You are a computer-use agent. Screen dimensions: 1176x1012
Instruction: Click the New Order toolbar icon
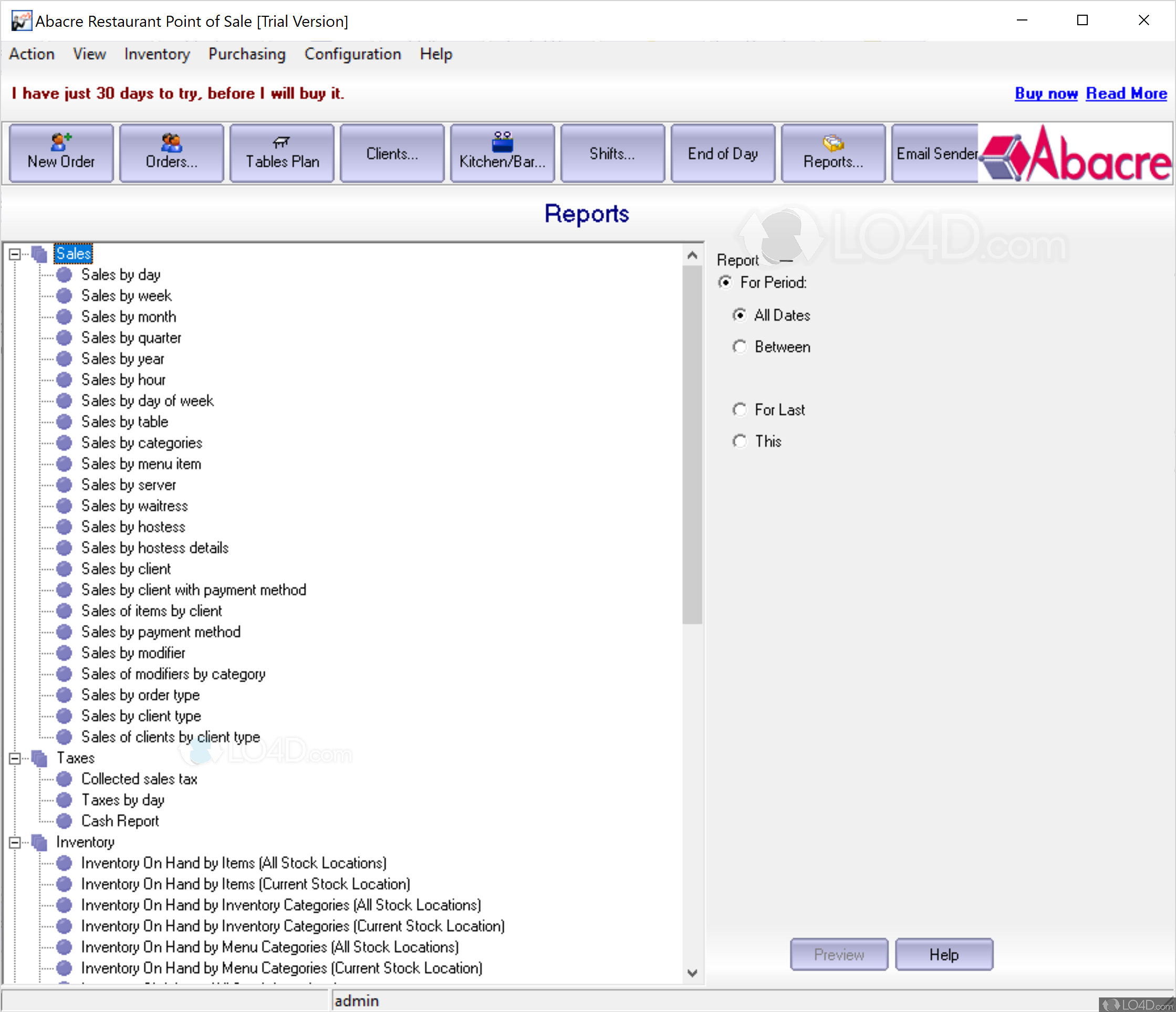click(x=61, y=141)
